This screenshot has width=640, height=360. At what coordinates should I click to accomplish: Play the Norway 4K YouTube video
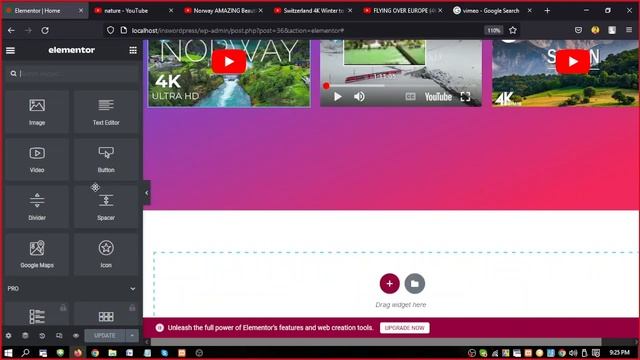pos(229,62)
